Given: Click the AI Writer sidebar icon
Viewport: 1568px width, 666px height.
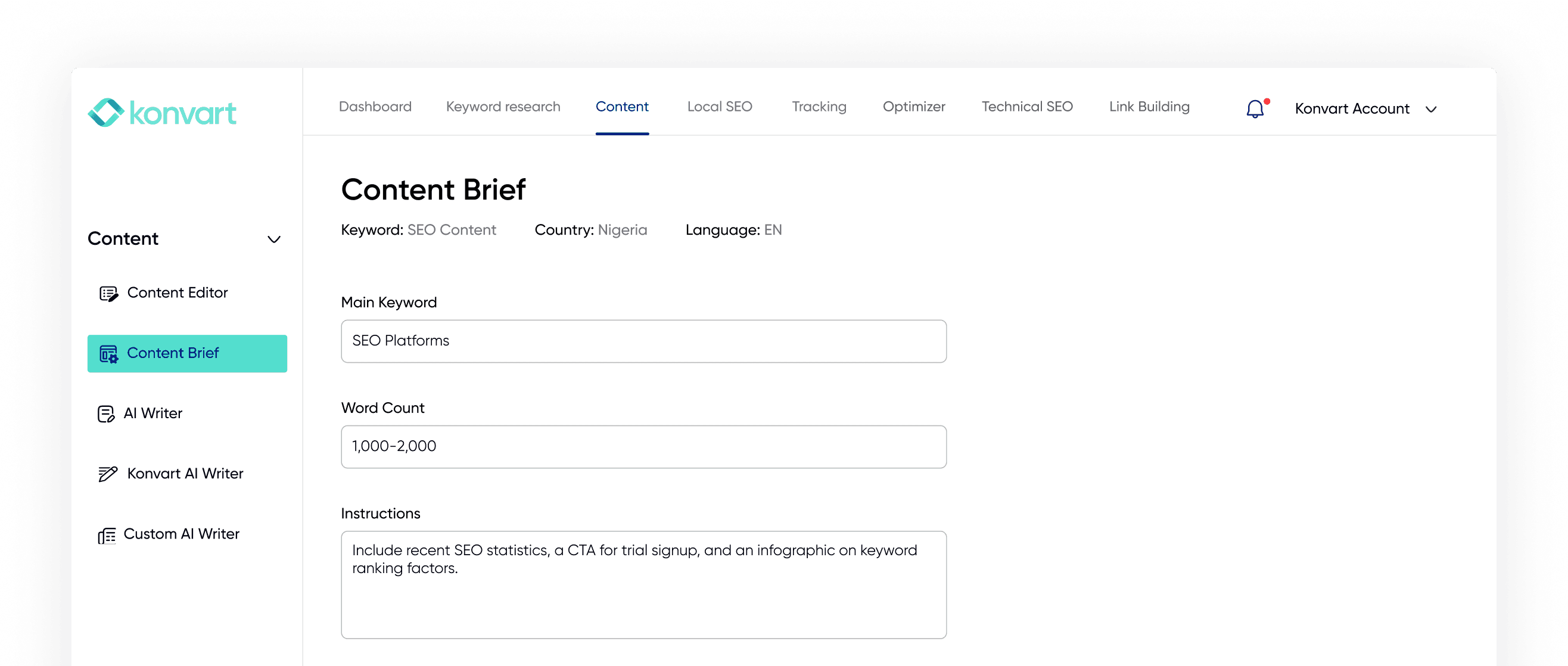Looking at the screenshot, I should click(106, 414).
